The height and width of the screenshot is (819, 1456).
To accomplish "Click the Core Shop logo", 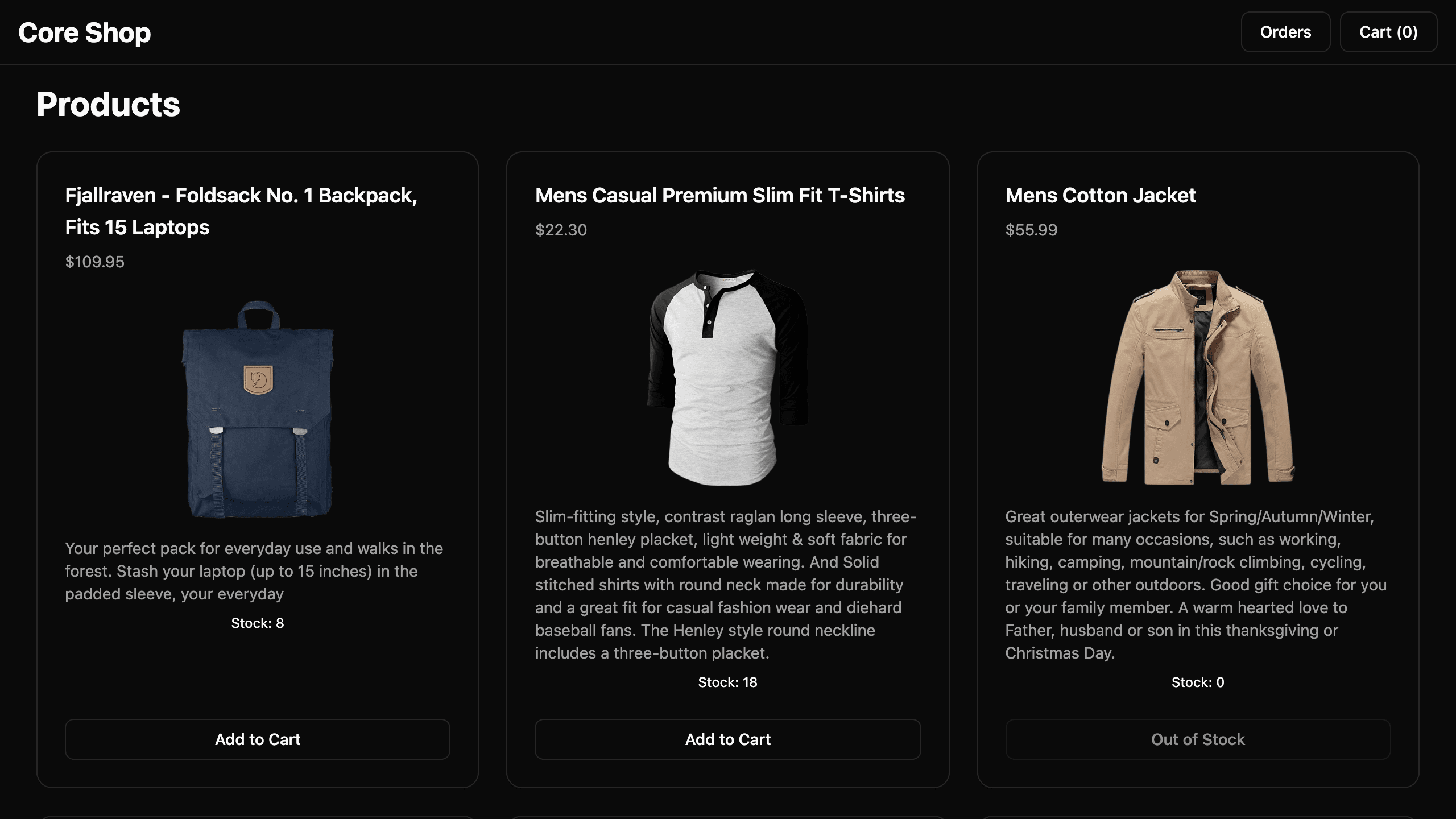I will coord(84,32).
